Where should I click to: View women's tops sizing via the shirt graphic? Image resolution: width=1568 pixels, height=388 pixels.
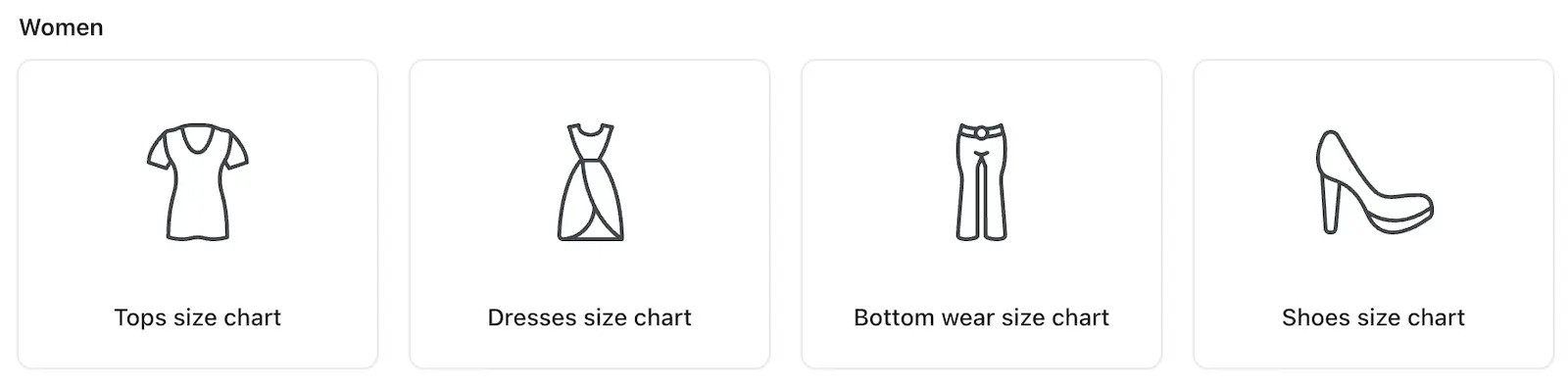click(x=197, y=182)
